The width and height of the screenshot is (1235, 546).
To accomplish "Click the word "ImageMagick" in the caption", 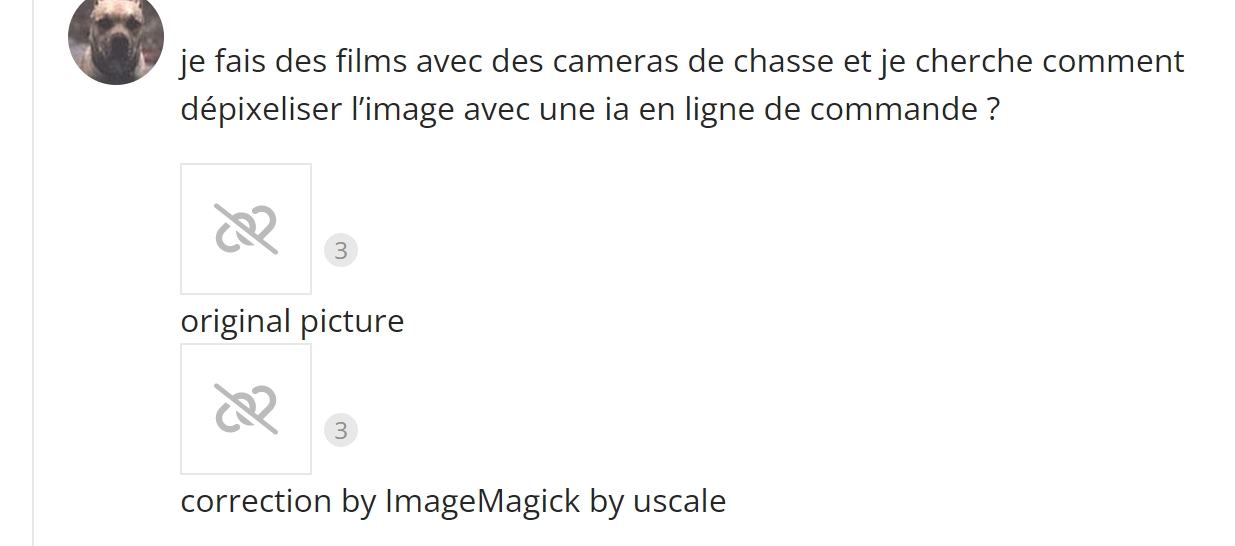I will (x=482, y=500).
